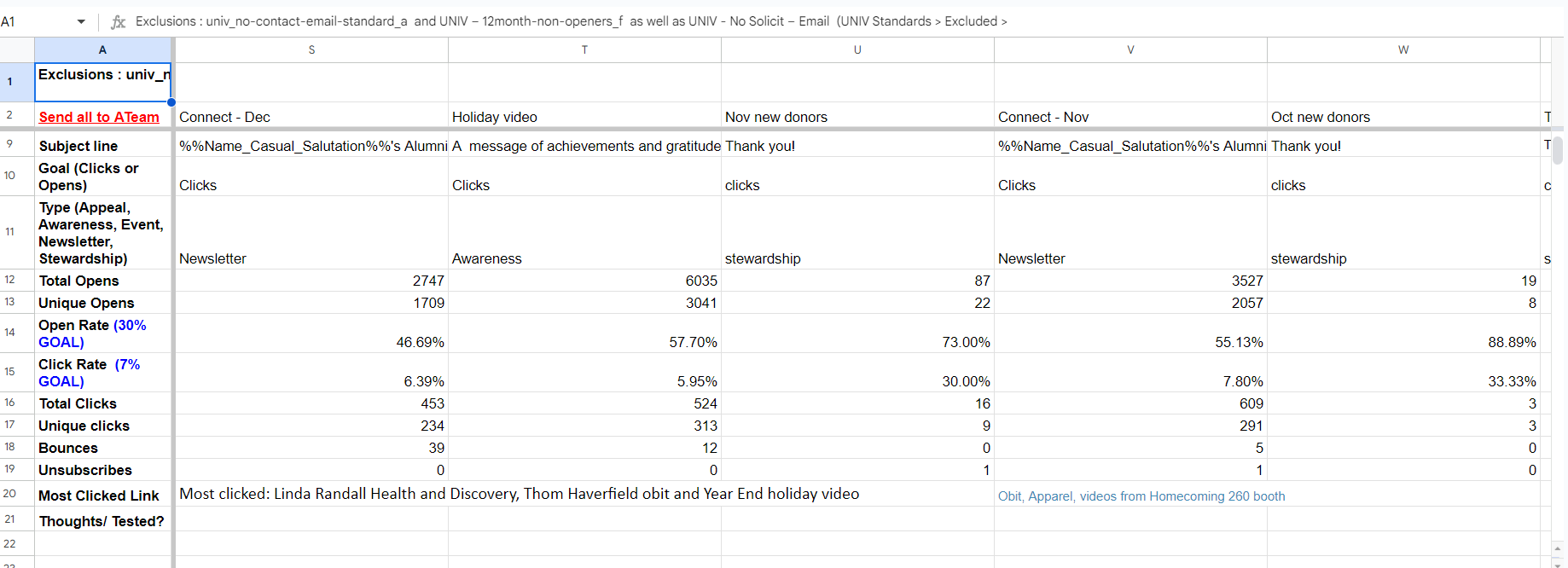Click the select-all corner box
Image resolution: width=1568 pixels, height=568 pixels.
(x=17, y=50)
